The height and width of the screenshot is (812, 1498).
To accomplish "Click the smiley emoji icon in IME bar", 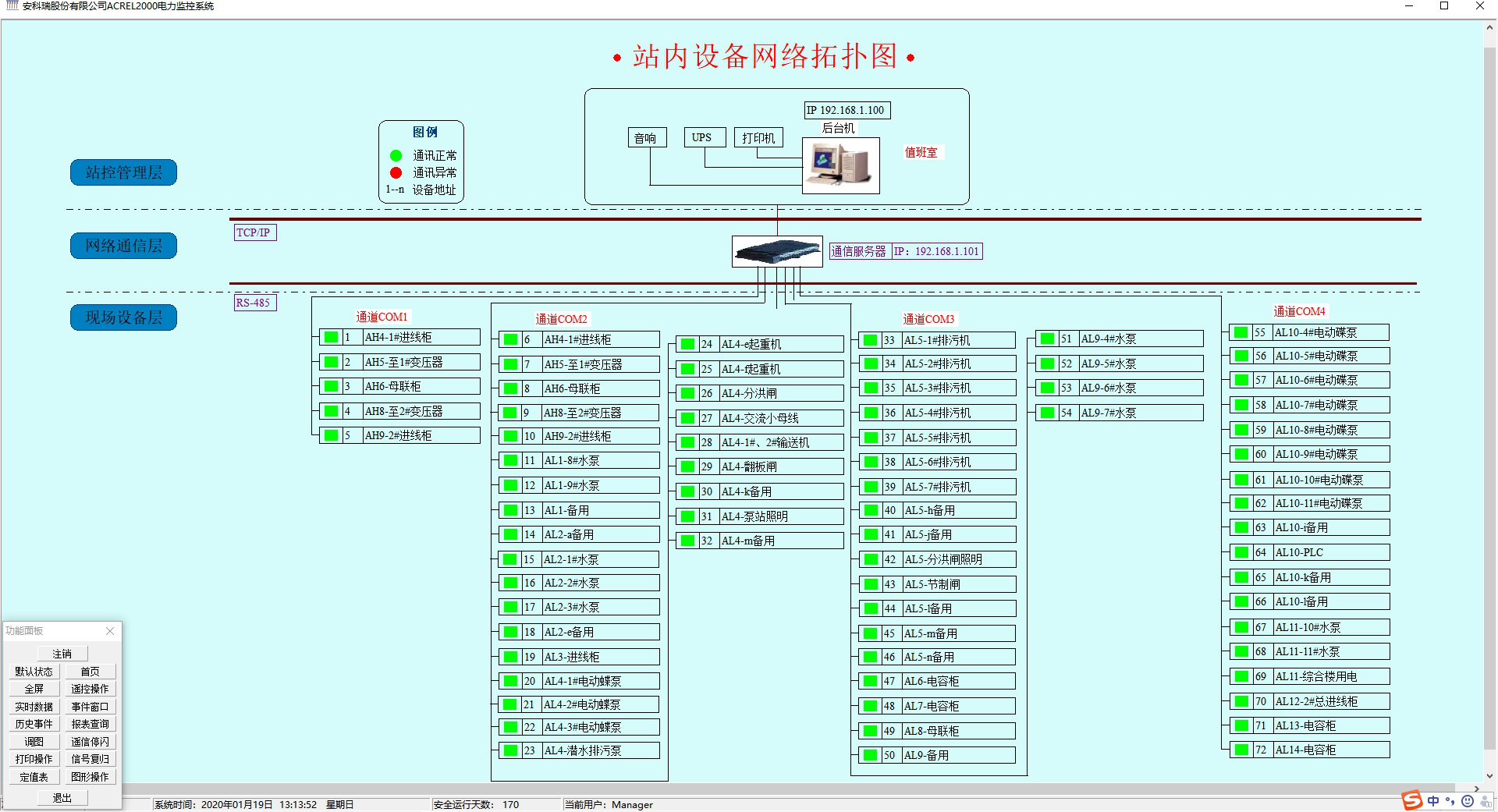I will (1468, 801).
